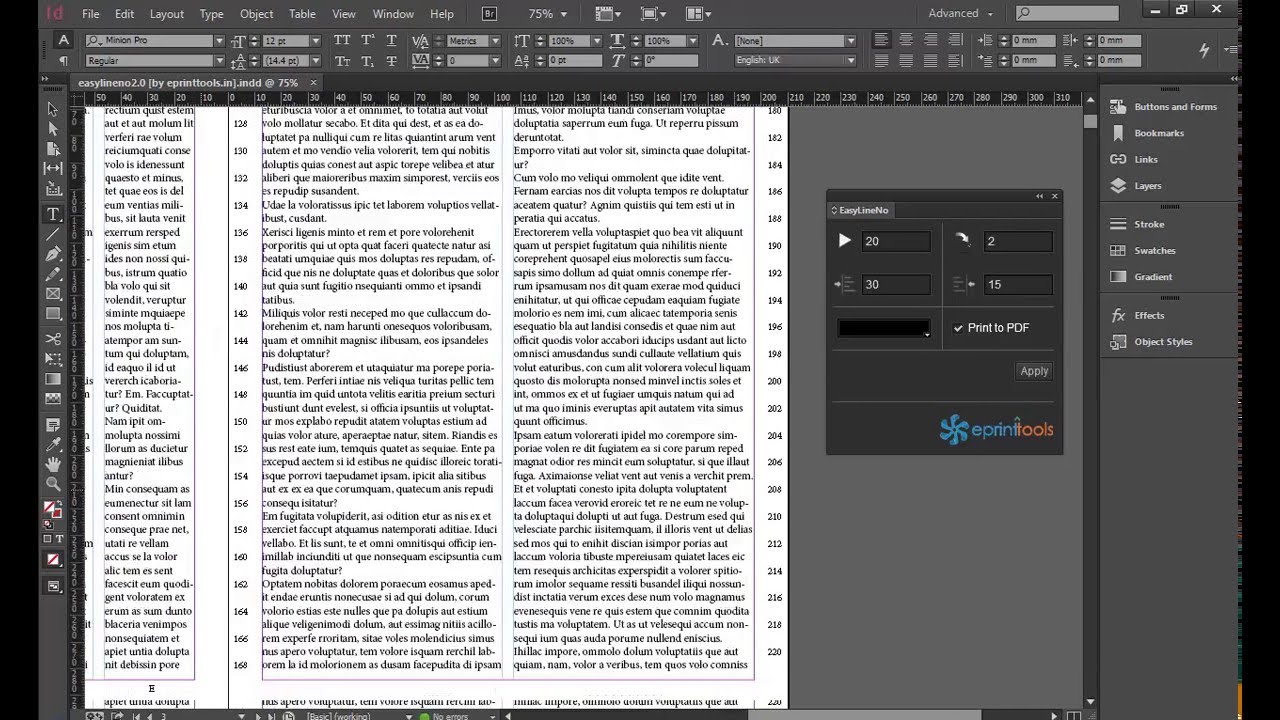Viewport: 1280px width, 720px height.
Task: Open the Buttons and Forms panel
Action: click(1165, 107)
